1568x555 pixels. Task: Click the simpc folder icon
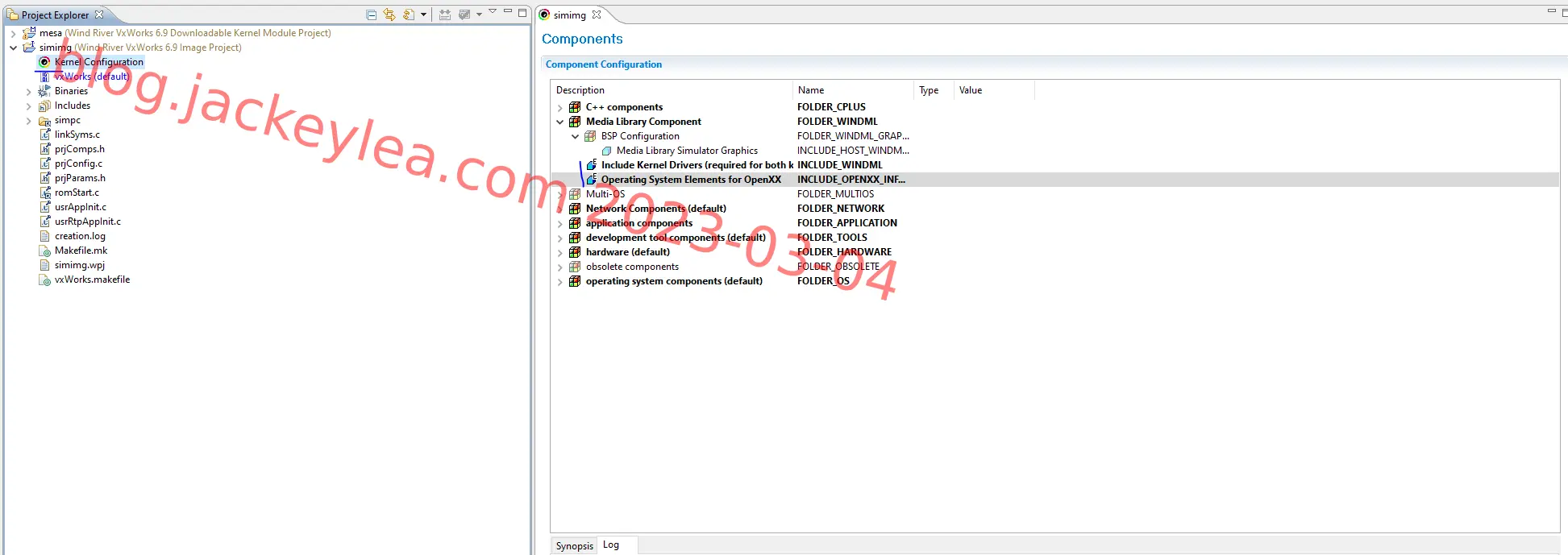(44, 121)
